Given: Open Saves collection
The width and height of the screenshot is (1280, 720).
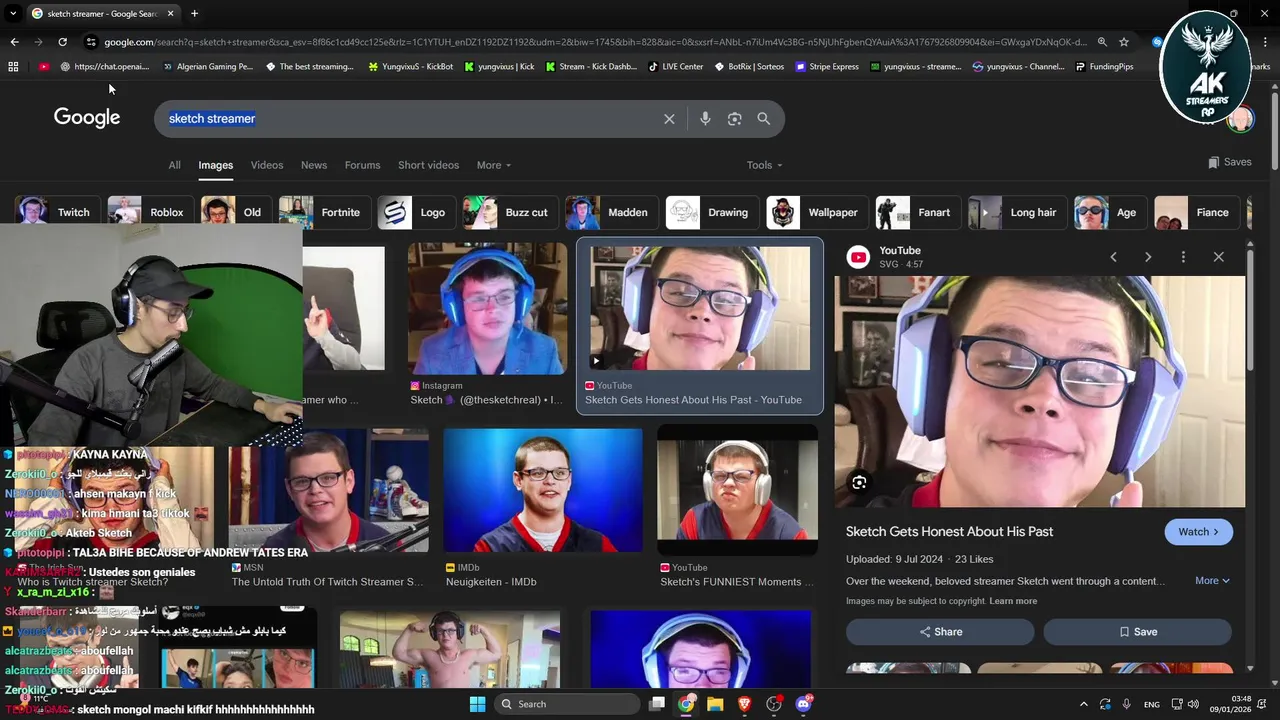Looking at the screenshot, I should [1229, 162].
